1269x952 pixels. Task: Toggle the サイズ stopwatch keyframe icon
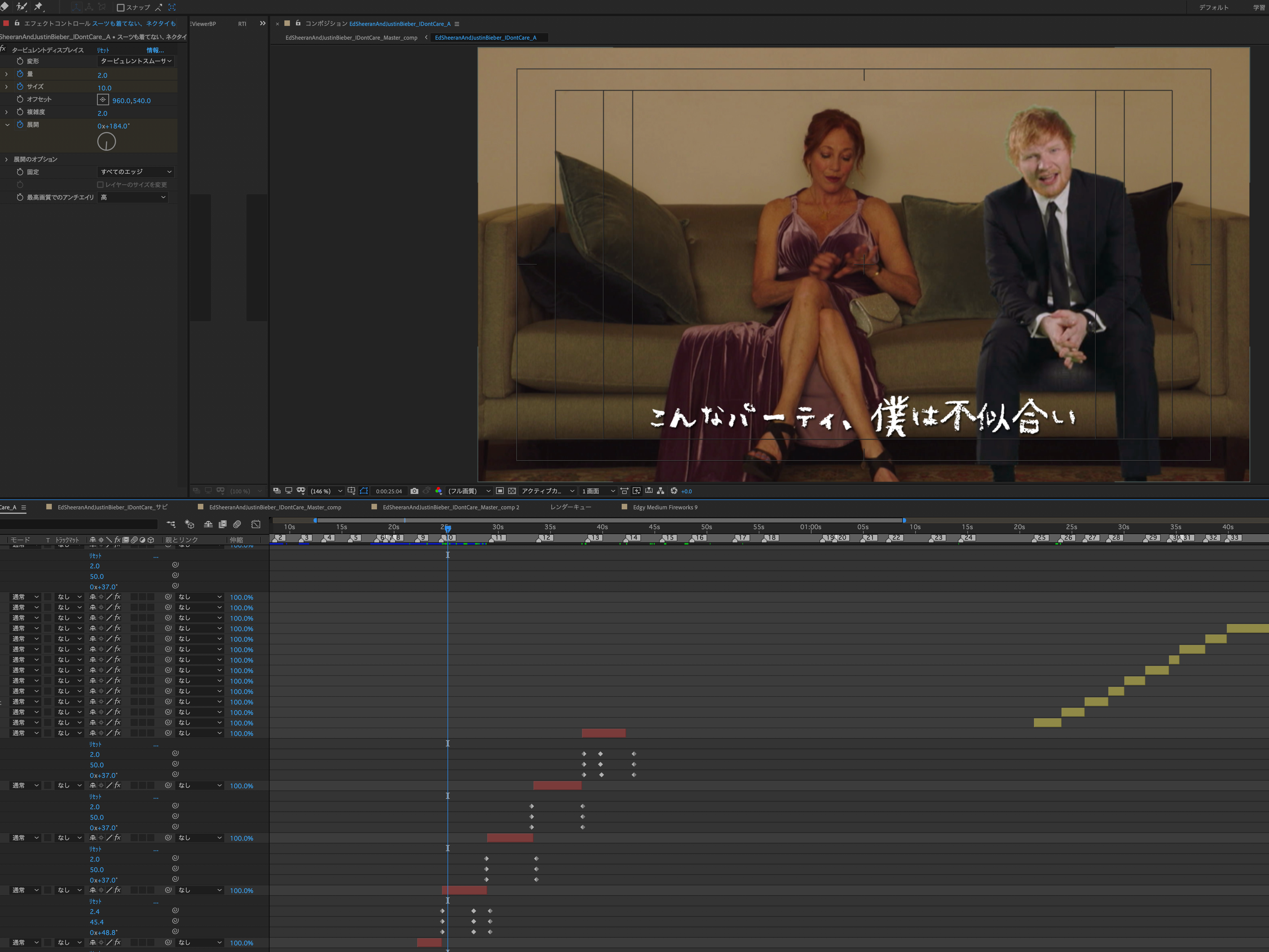click(x=20, y=87)
